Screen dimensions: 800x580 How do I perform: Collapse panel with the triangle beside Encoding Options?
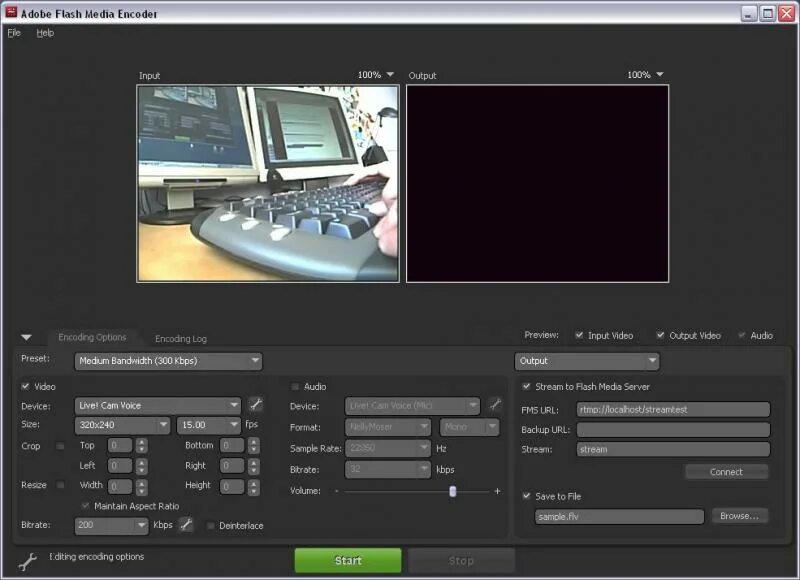[27, 337]
